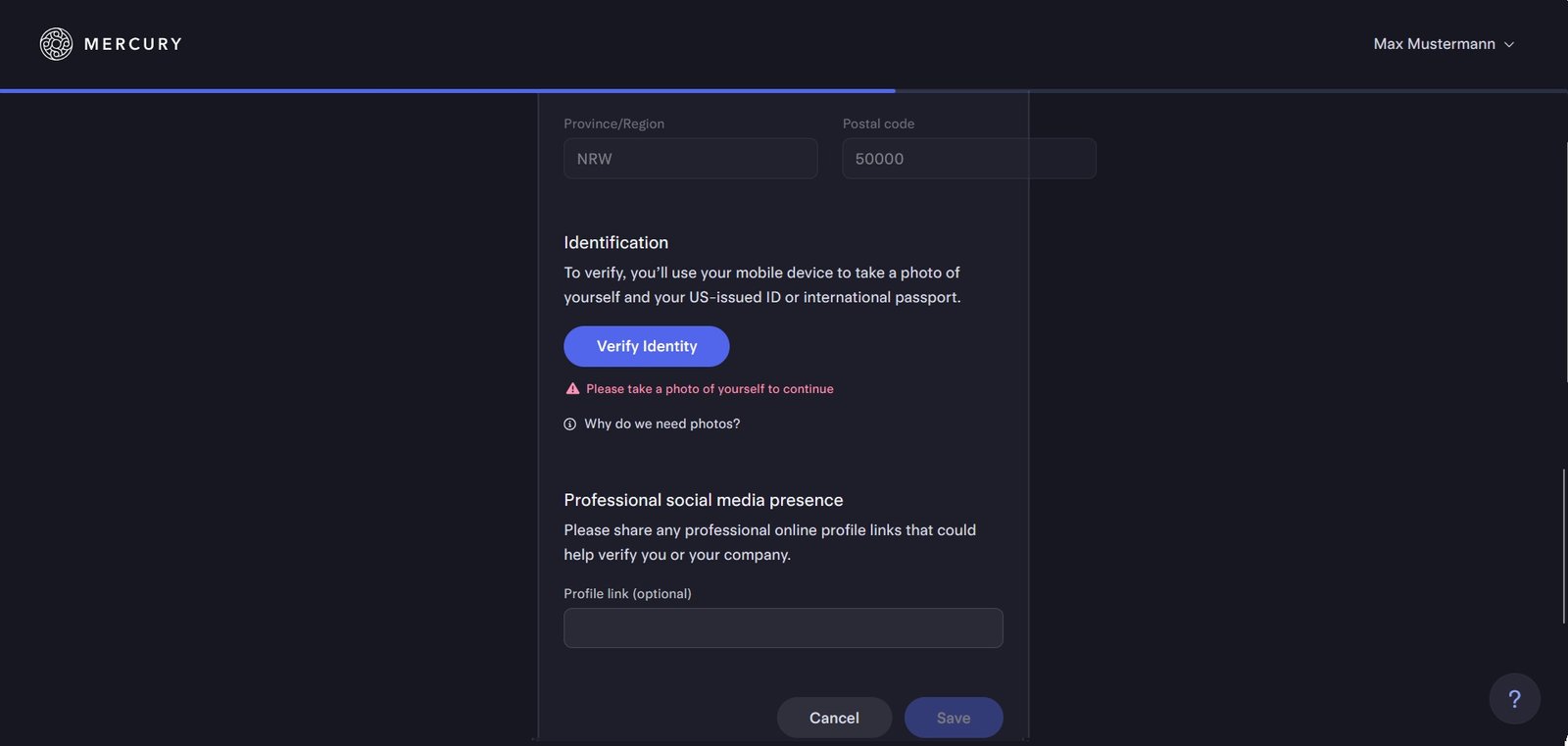
Task: Click the Province/Region field containing NRW
Action: (690, 159)
